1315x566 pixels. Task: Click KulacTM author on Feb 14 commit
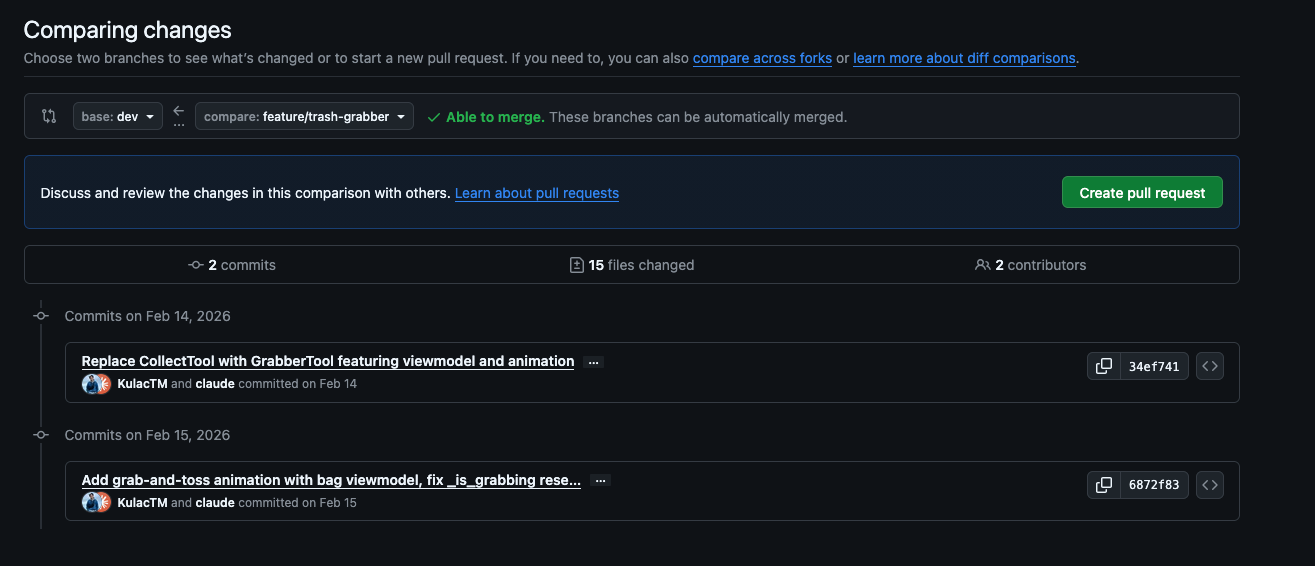click(x=142, y=384)
